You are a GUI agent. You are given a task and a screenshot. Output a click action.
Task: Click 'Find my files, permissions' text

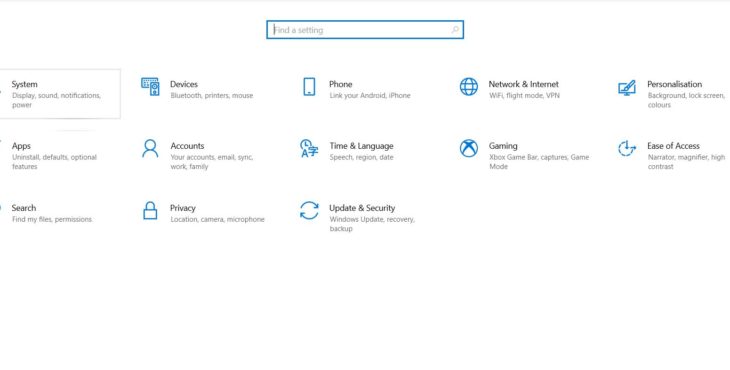click(52, 219)
